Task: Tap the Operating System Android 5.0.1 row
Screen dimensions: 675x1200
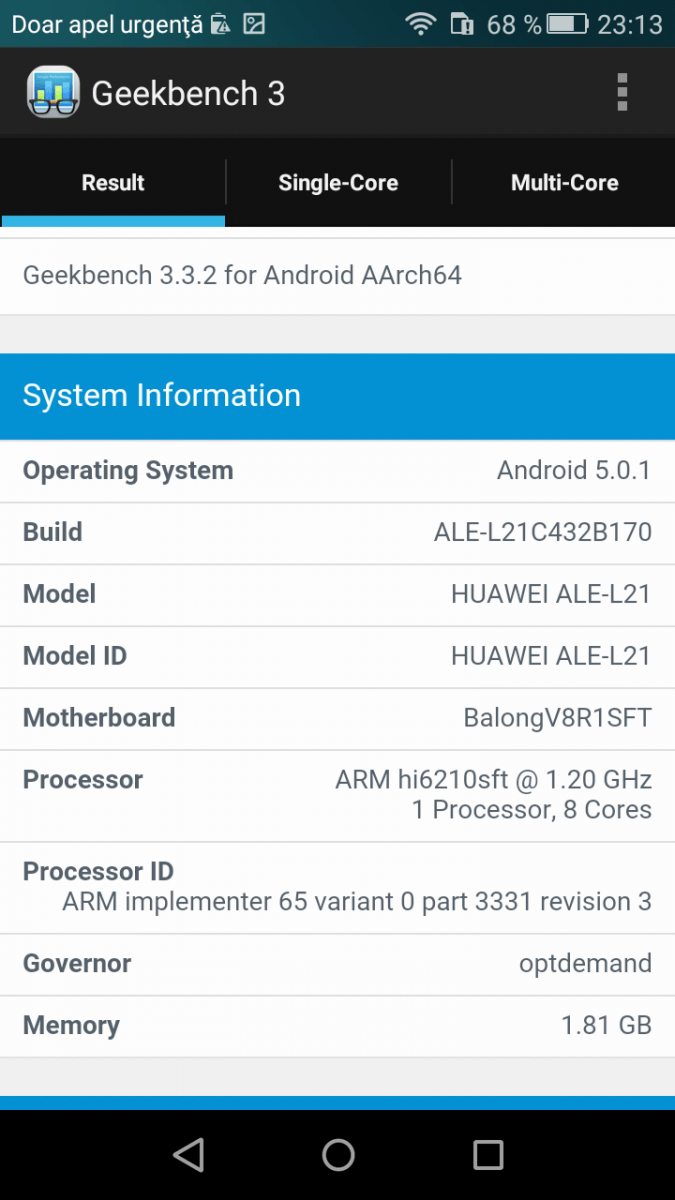Action: 337,471
